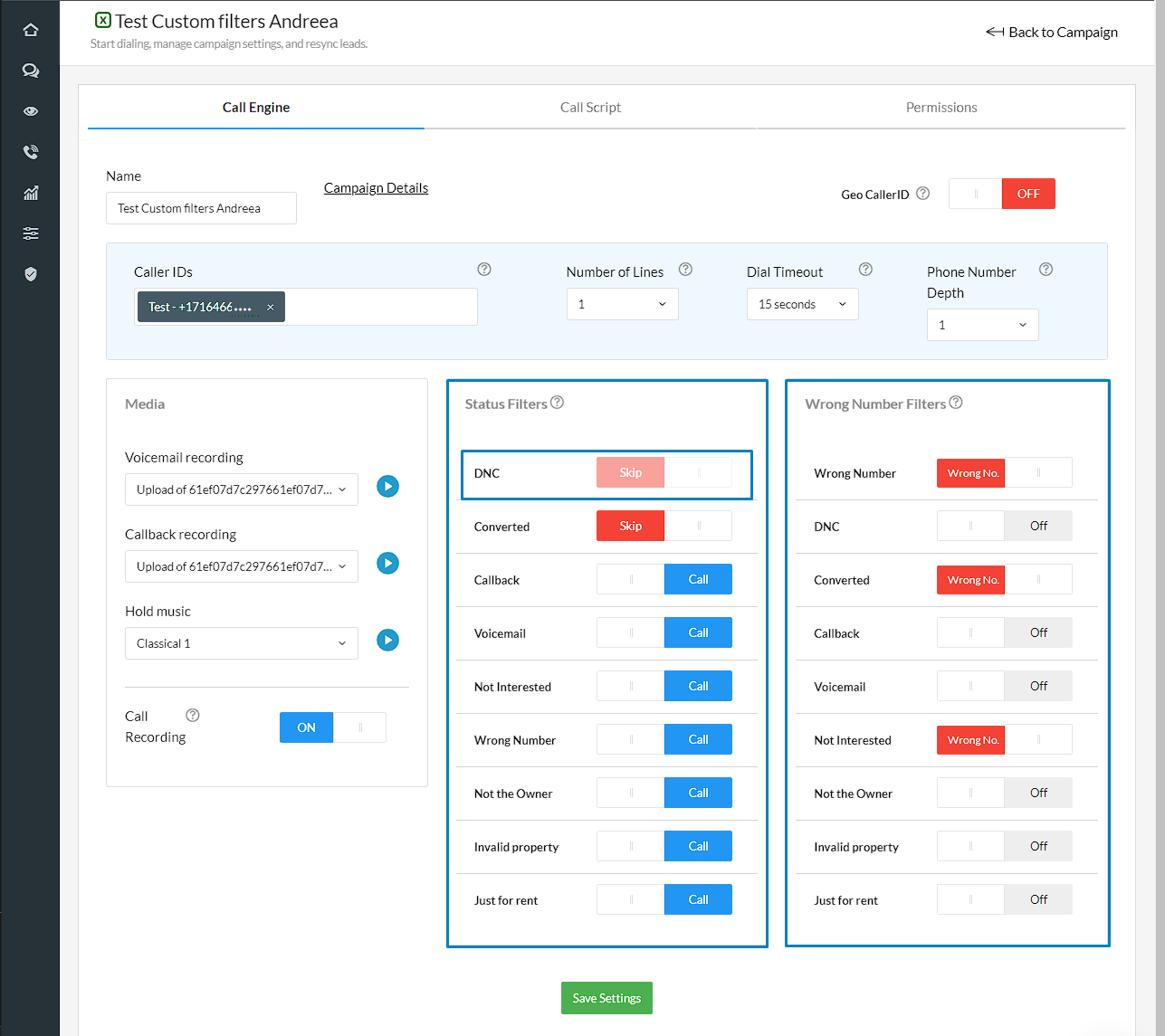This screenshot has width=1165, height=1036.
Task: Click the help icon beside Status Filters
Action: pos(558,403)
